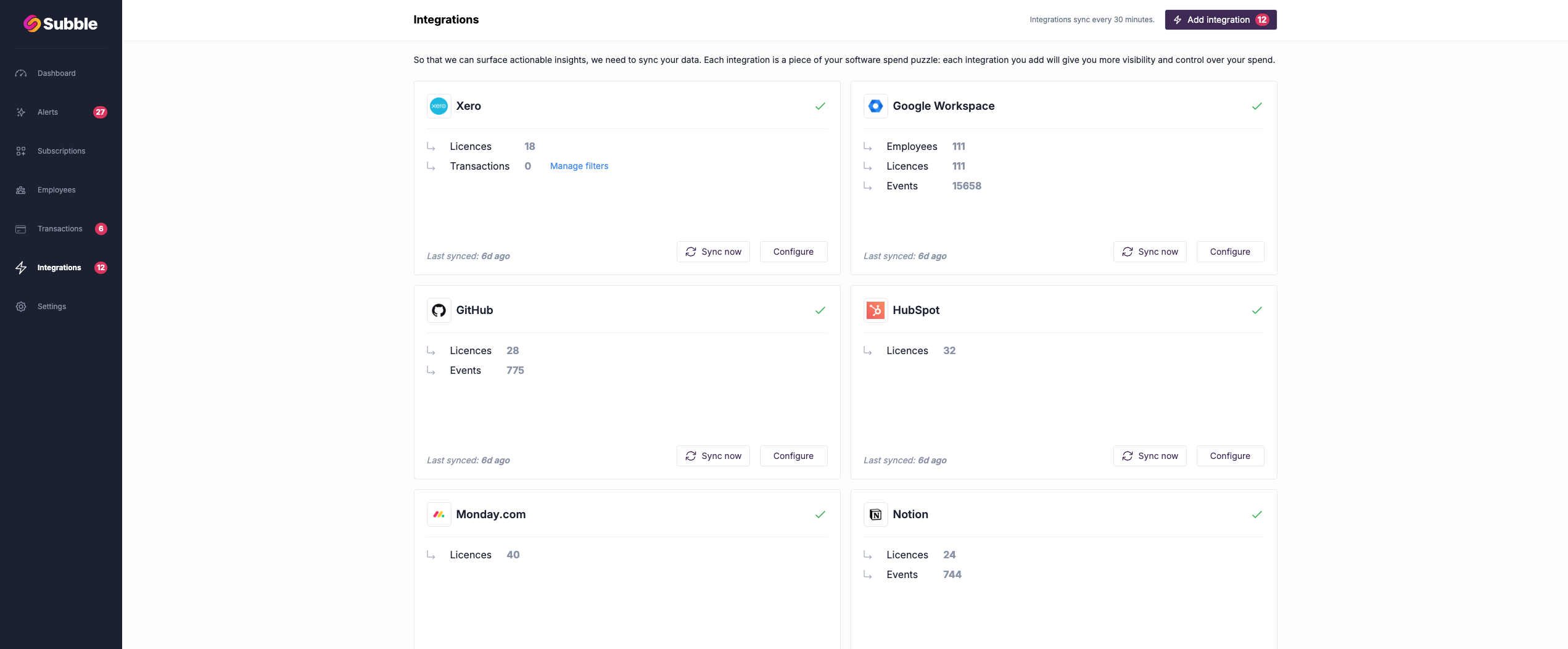
Task: Sync the Xero integration now
Action: click(713, 252)
